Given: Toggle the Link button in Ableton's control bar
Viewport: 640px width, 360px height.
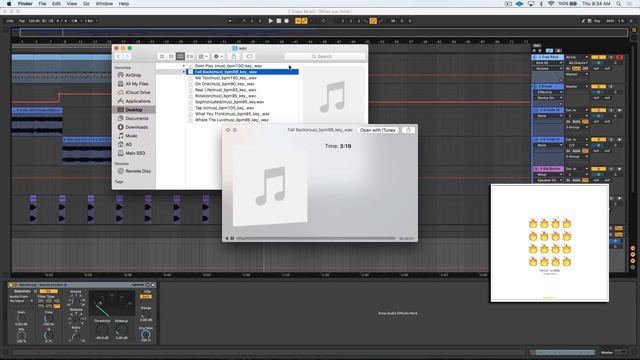Looking at the screenshot, I should click(x=10, y=21).
